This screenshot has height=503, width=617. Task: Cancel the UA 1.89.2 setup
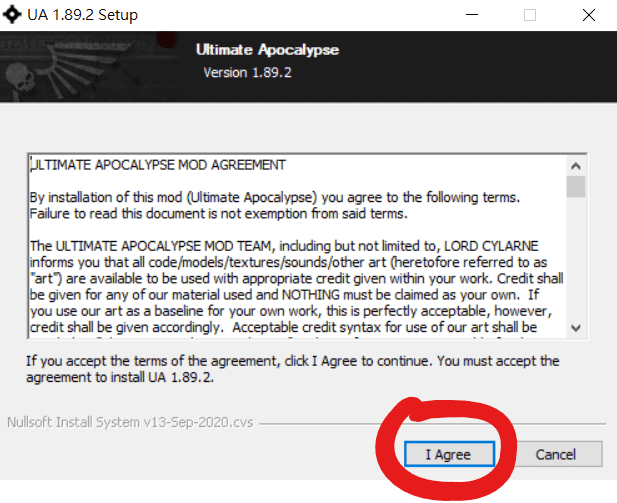(x=556, y=454)
